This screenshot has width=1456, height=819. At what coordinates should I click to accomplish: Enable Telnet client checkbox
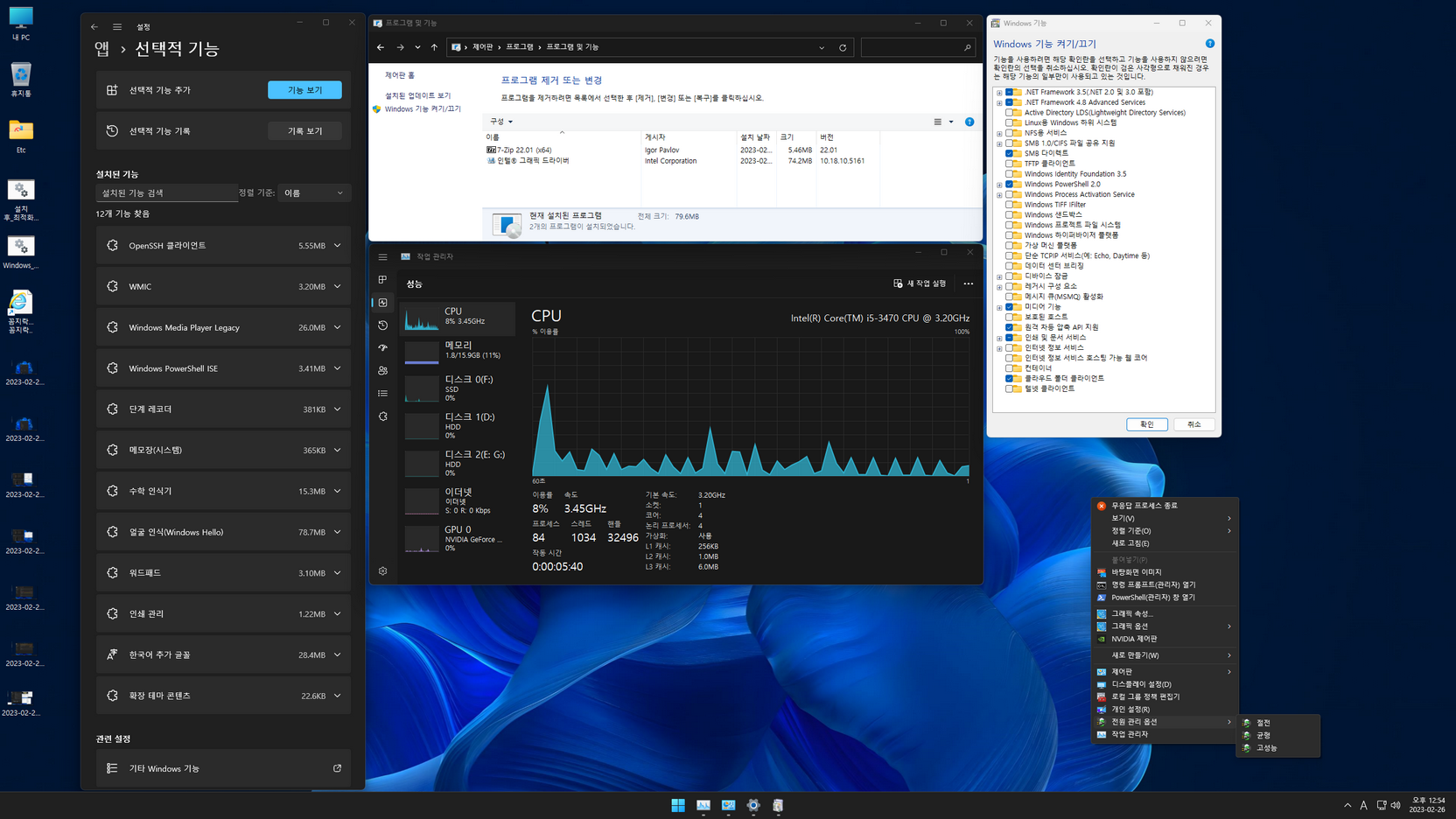coord(1009,388)
